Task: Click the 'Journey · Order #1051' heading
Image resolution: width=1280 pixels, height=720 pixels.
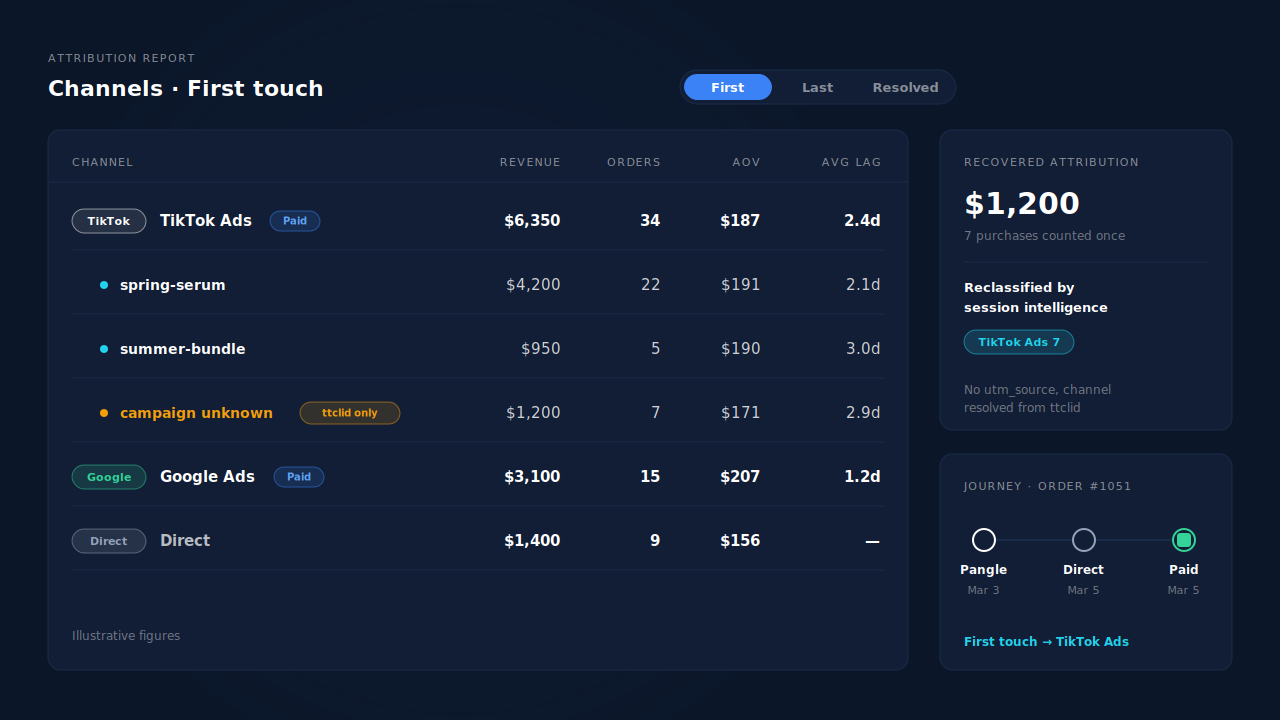Action: pos(1048,486)
